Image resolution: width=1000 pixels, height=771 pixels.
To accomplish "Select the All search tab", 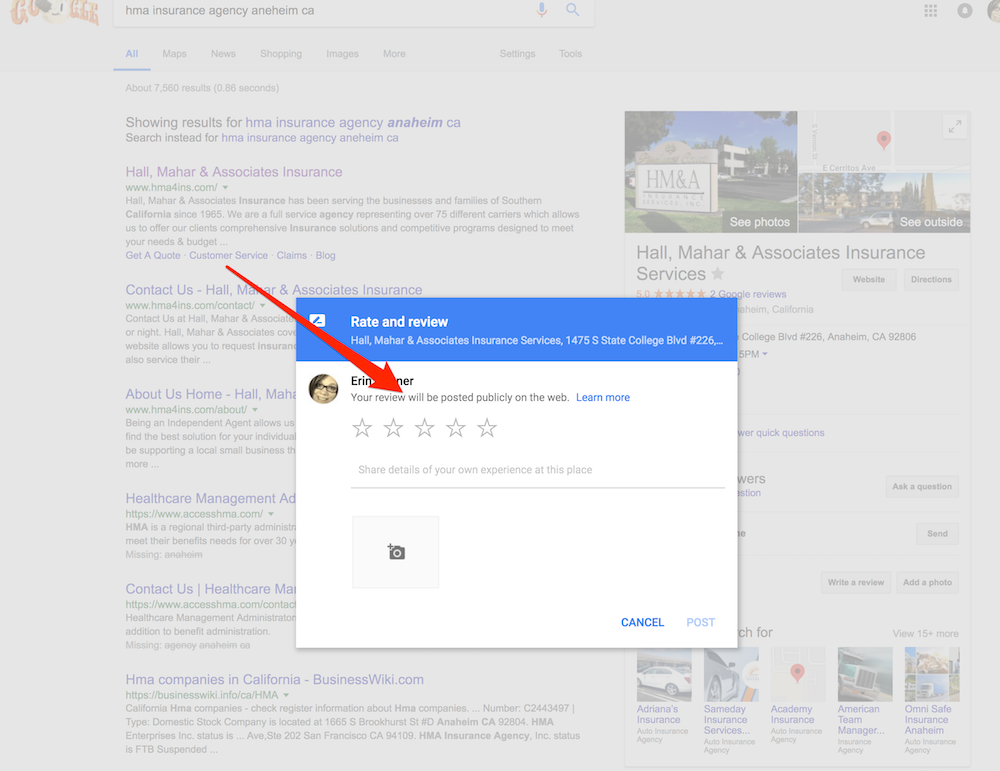I will pyautogui.click(x=132, y=54).
